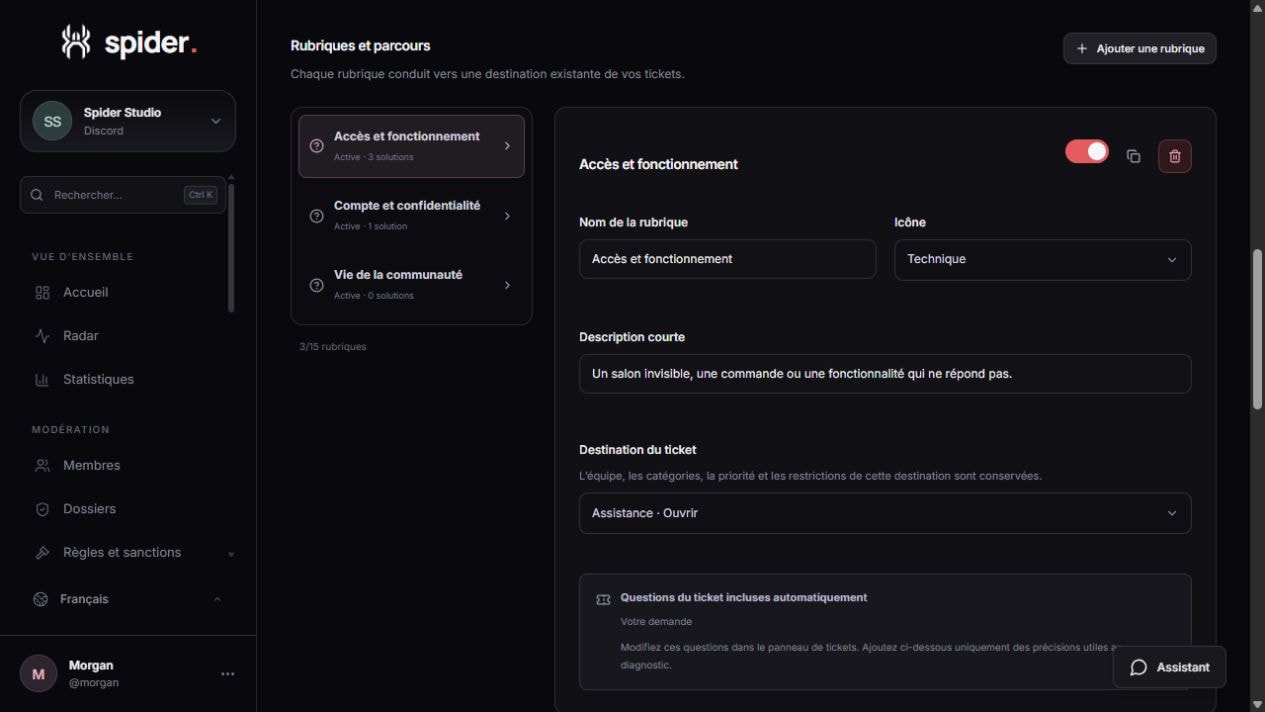Expand the Règles et sanctions submenu arrow

click(x=231, y=554)
